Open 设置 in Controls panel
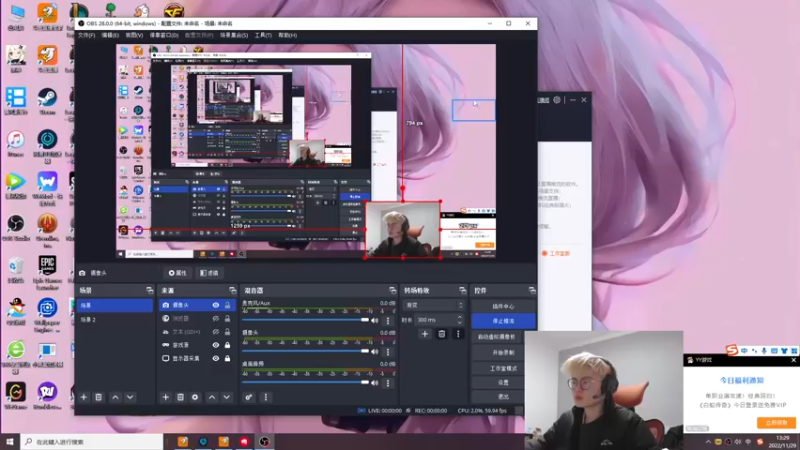 point(503,382)
